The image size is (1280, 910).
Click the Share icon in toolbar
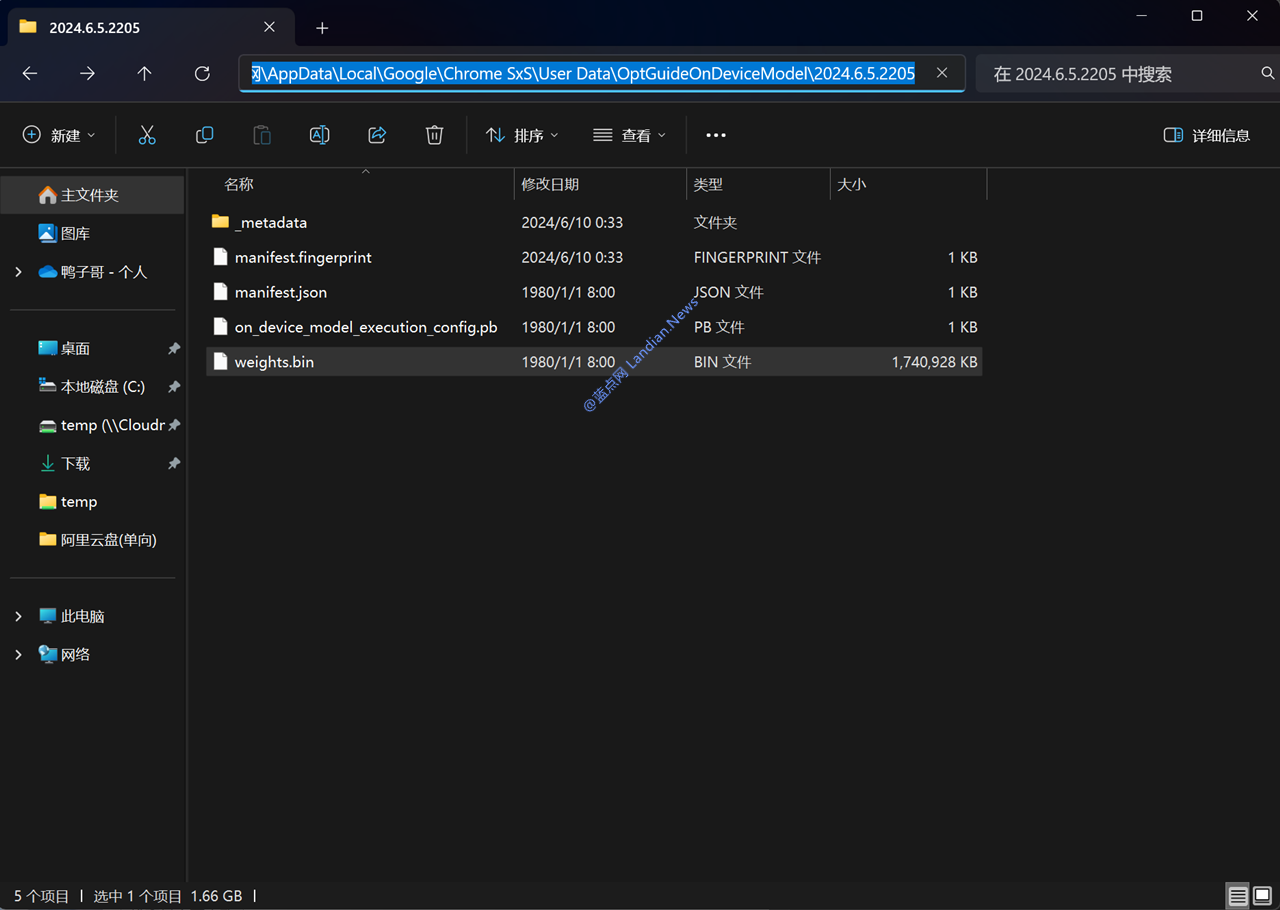click(377, 135)
